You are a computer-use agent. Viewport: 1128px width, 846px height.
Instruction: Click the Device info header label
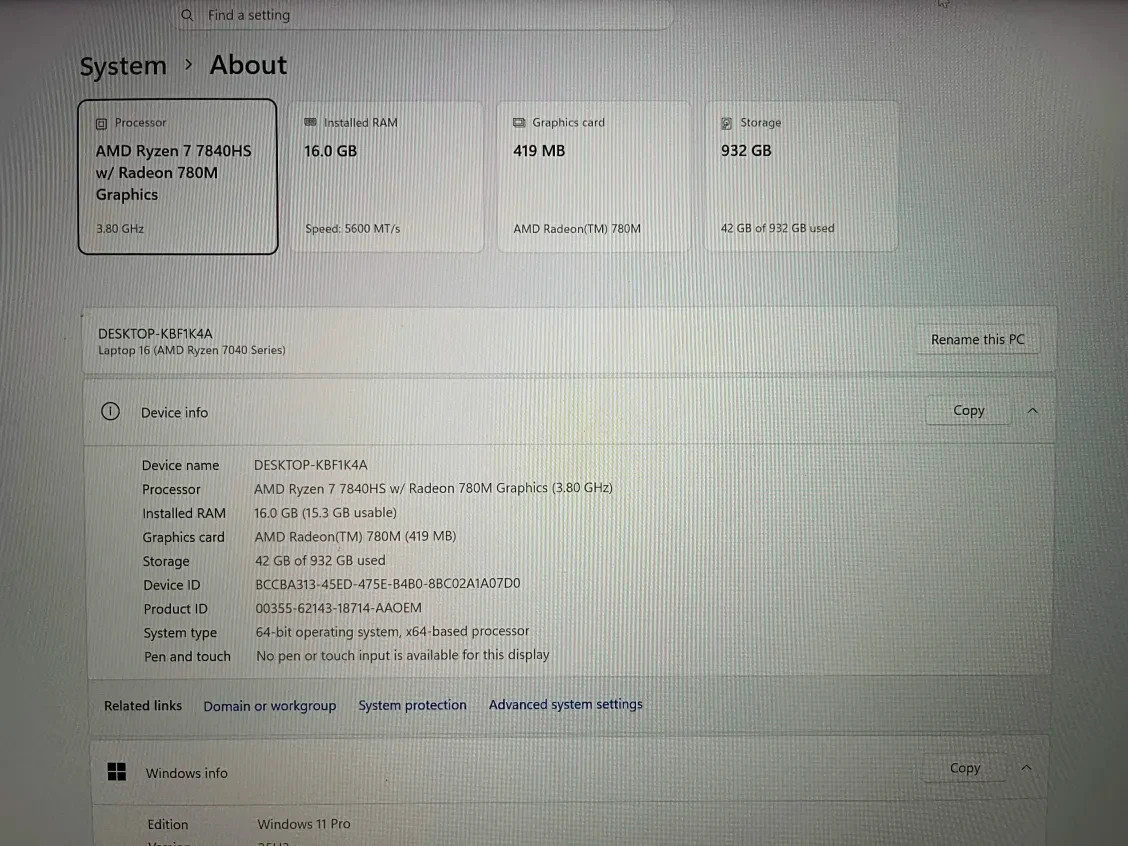pyautogui.click(x=174, y=413)
